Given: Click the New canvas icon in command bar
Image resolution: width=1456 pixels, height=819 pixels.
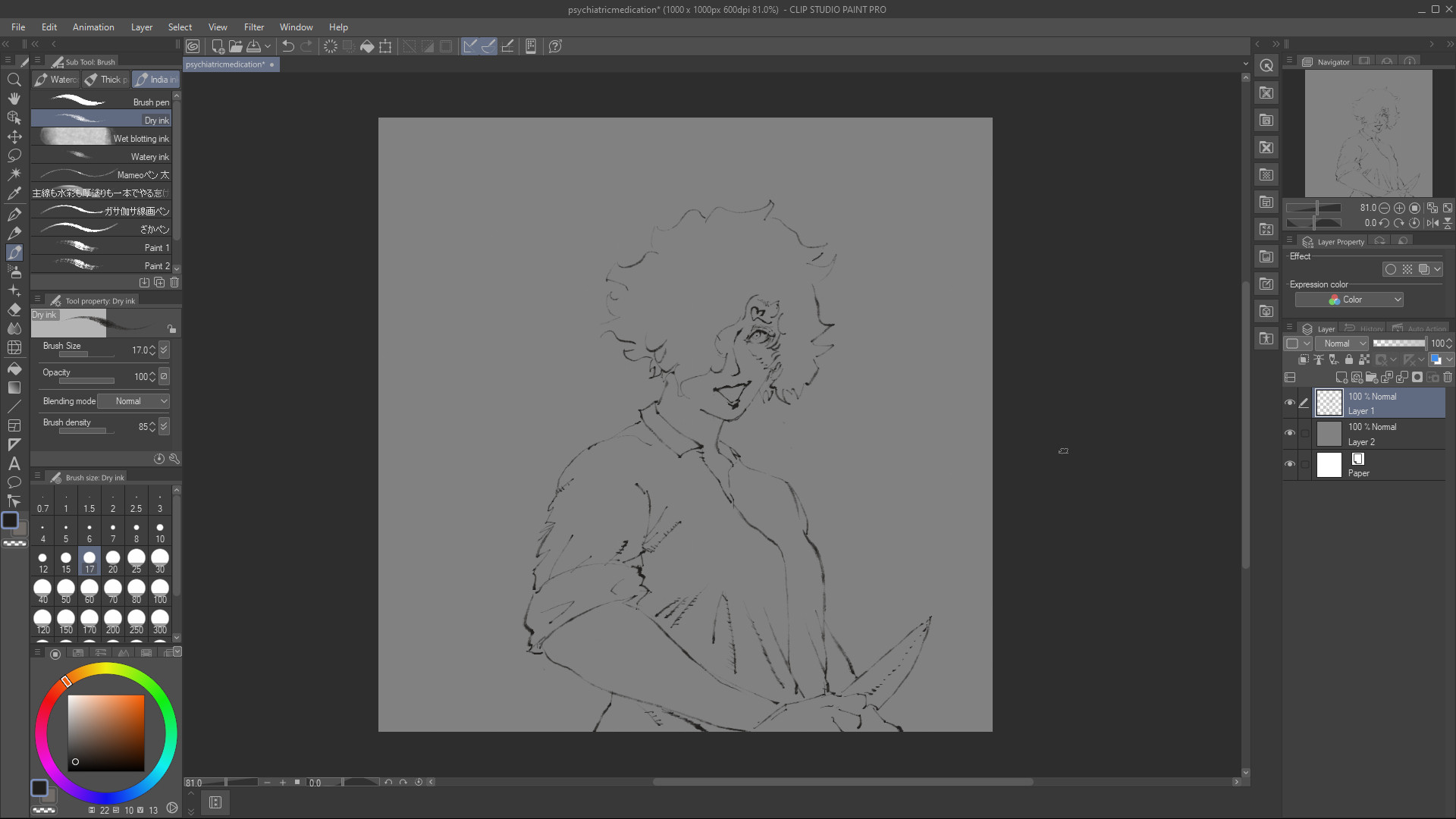Looking at the screenshot, I should pos(218,46).
